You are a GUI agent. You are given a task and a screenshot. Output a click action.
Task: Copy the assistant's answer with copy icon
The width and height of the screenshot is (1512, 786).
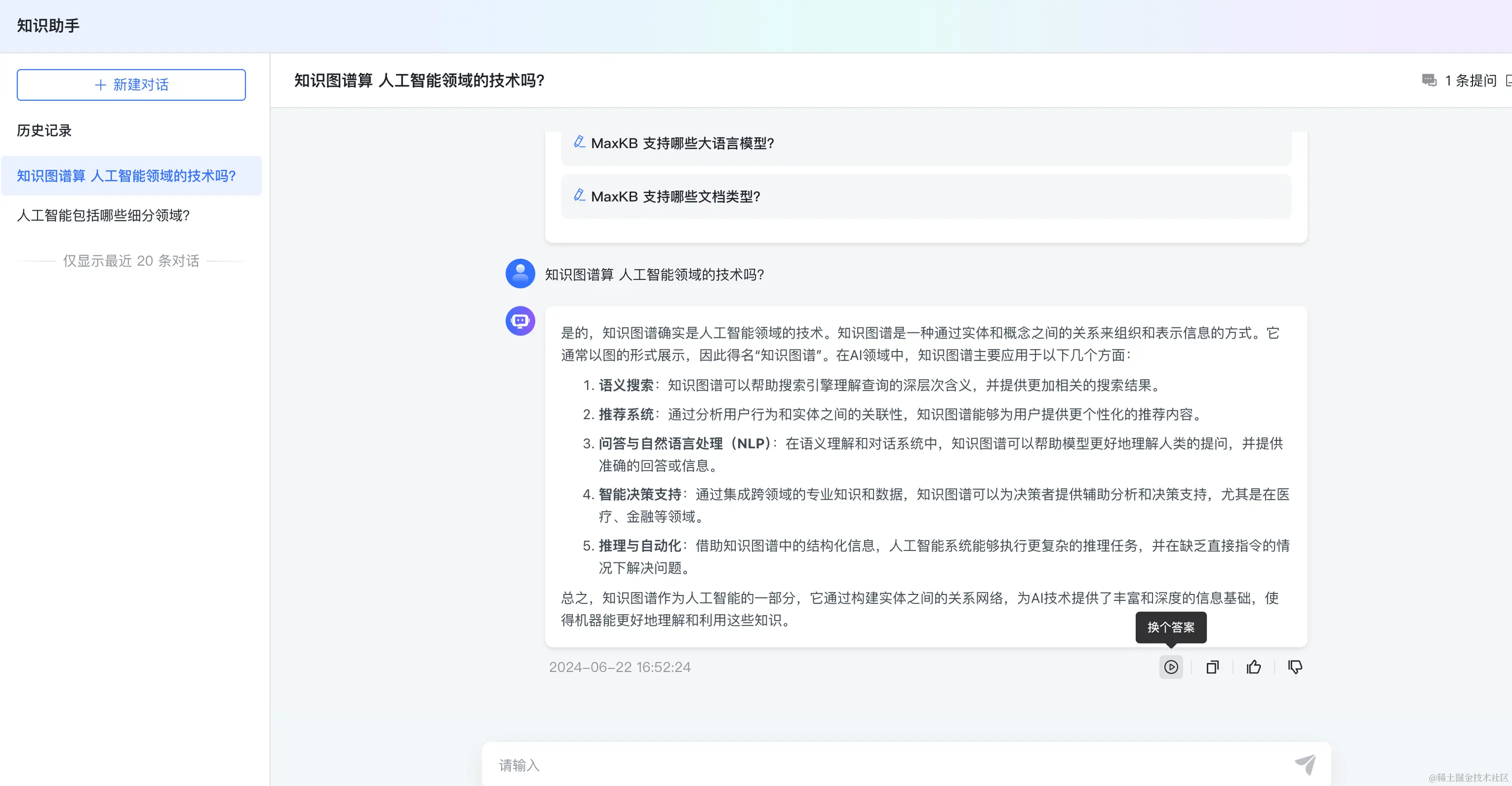(x=1212, y=667)
